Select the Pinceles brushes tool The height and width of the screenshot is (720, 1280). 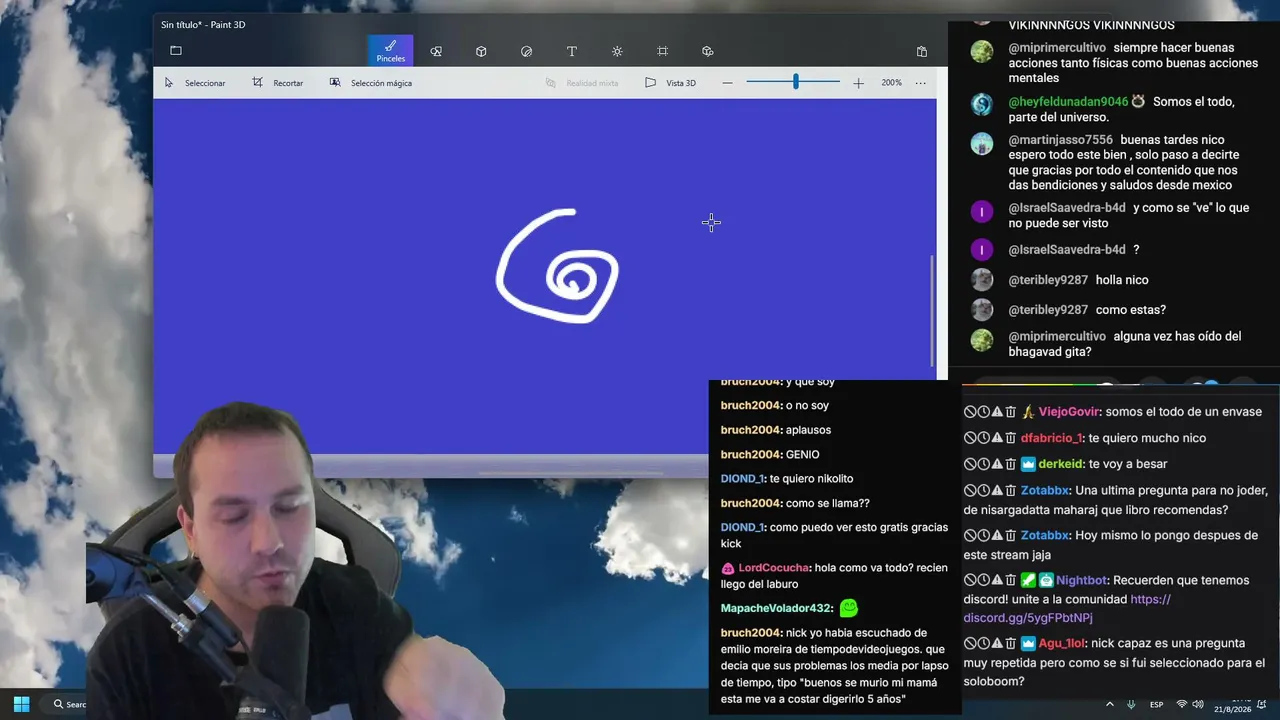390,51
